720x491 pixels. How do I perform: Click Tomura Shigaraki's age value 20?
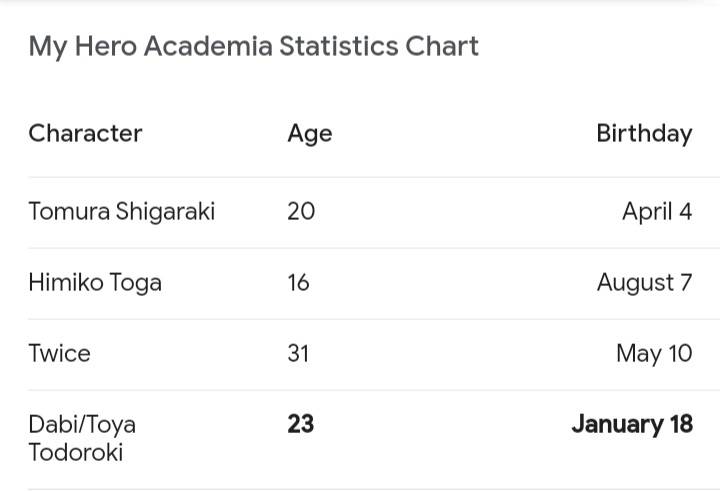pyautogui.click(x=300, y=211)
